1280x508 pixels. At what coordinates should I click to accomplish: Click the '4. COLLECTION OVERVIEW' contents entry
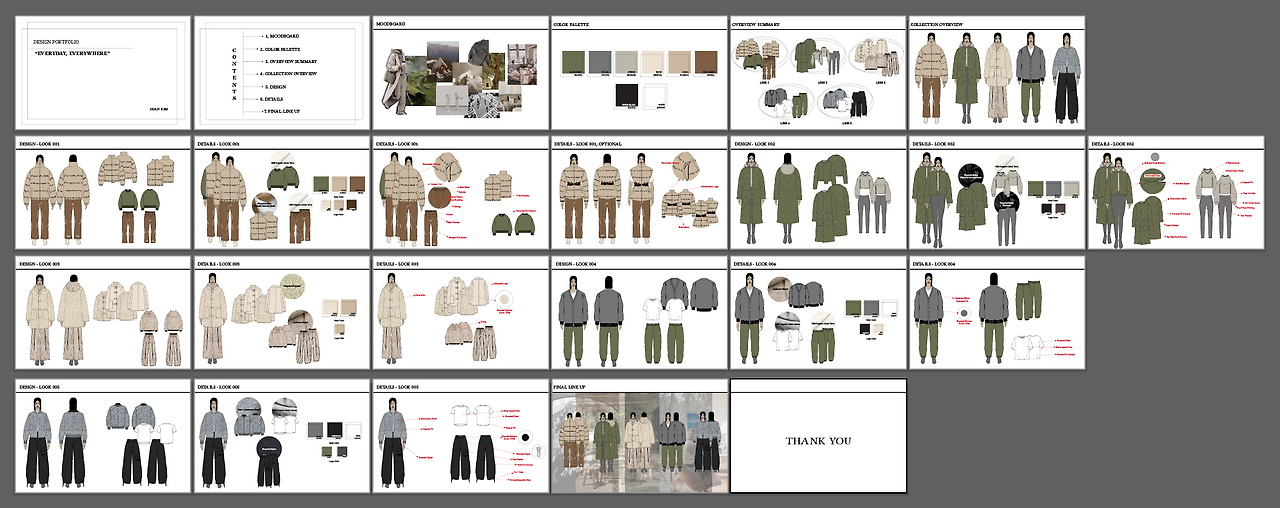point(288,74)
